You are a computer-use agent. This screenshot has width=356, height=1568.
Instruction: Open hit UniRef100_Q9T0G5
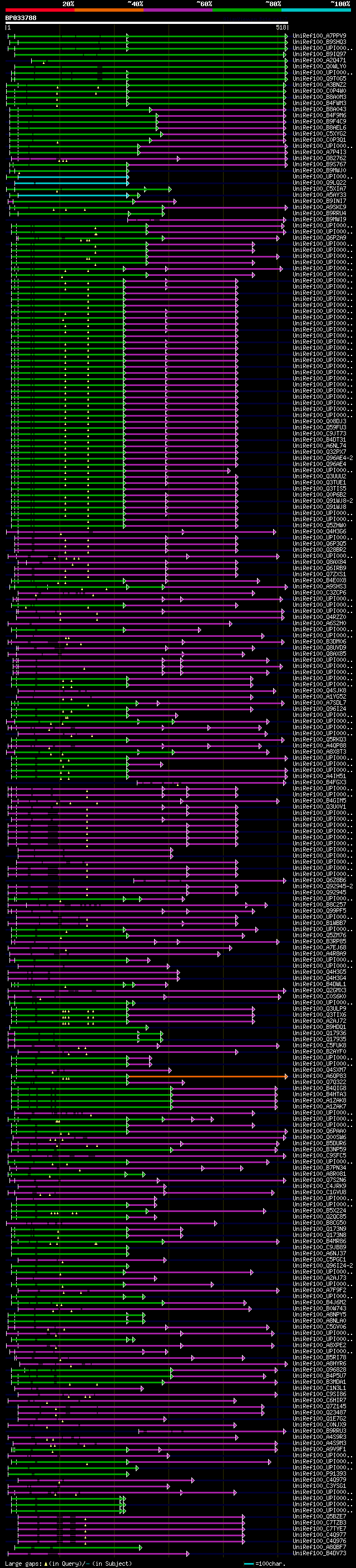(x=319, y=78)
